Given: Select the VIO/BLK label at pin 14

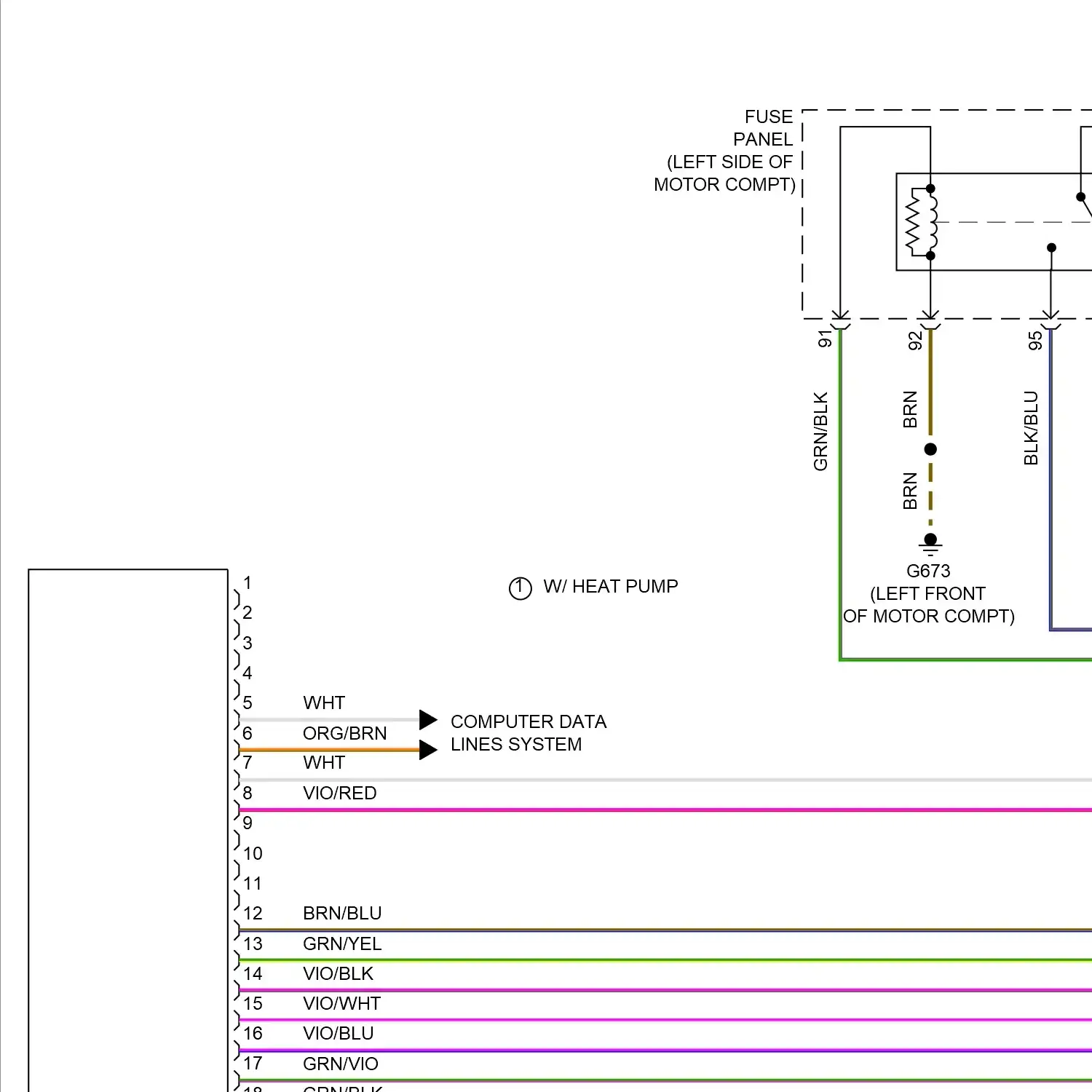Looking at the screenshot, I should 339,973.
